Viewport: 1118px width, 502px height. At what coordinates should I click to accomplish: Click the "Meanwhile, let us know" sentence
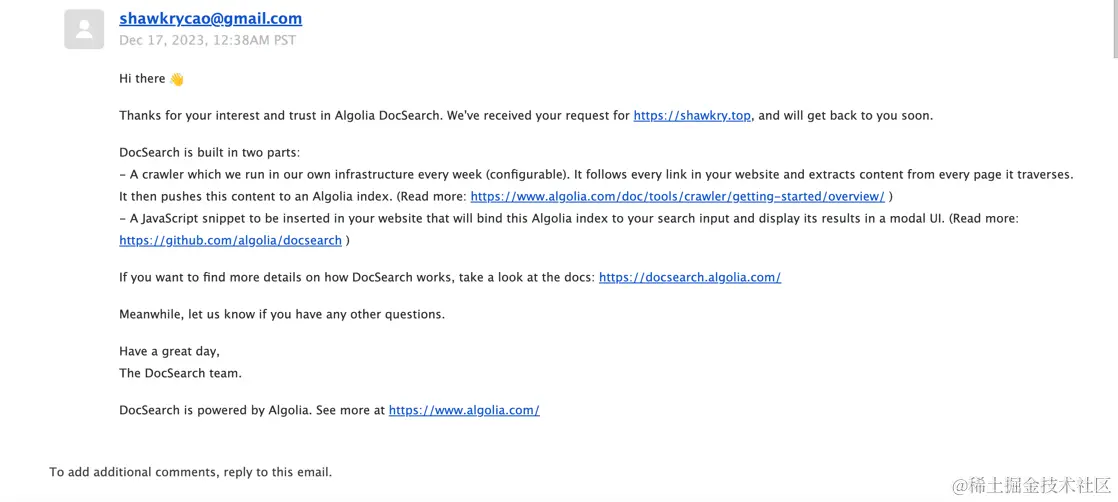[x=281, y=314]
